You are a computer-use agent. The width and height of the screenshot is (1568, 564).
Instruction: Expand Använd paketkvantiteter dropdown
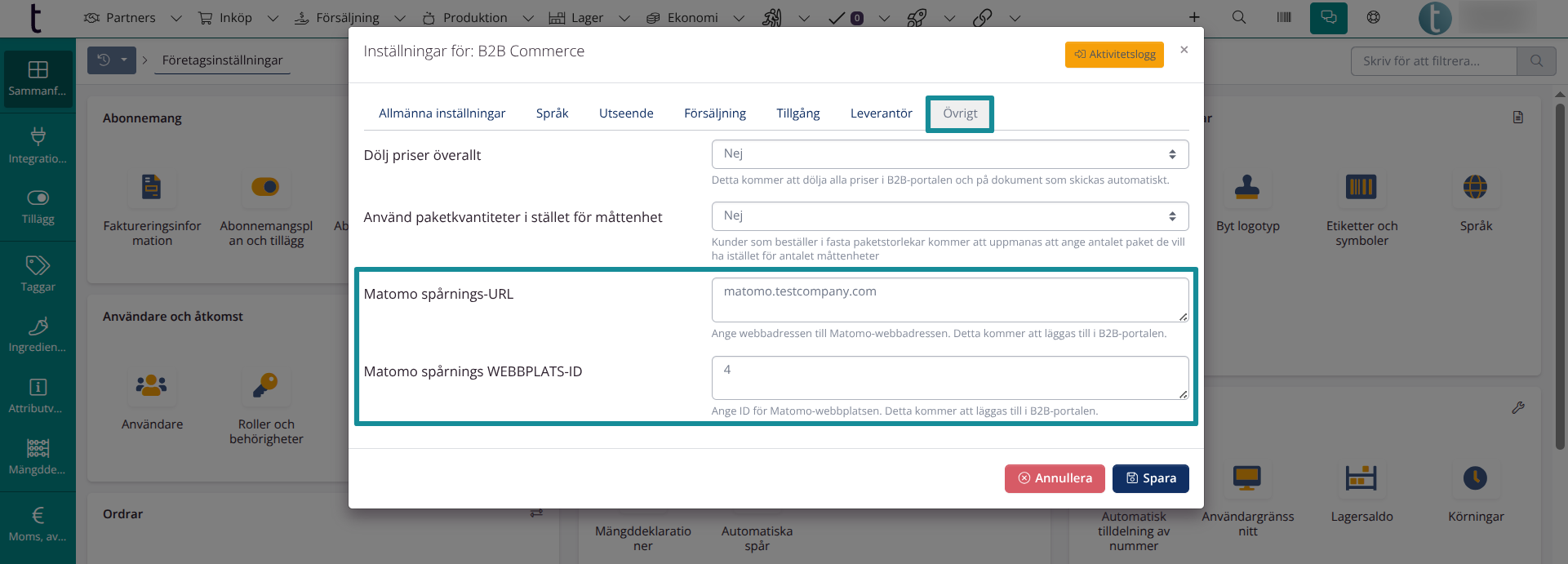coord(949,216)
